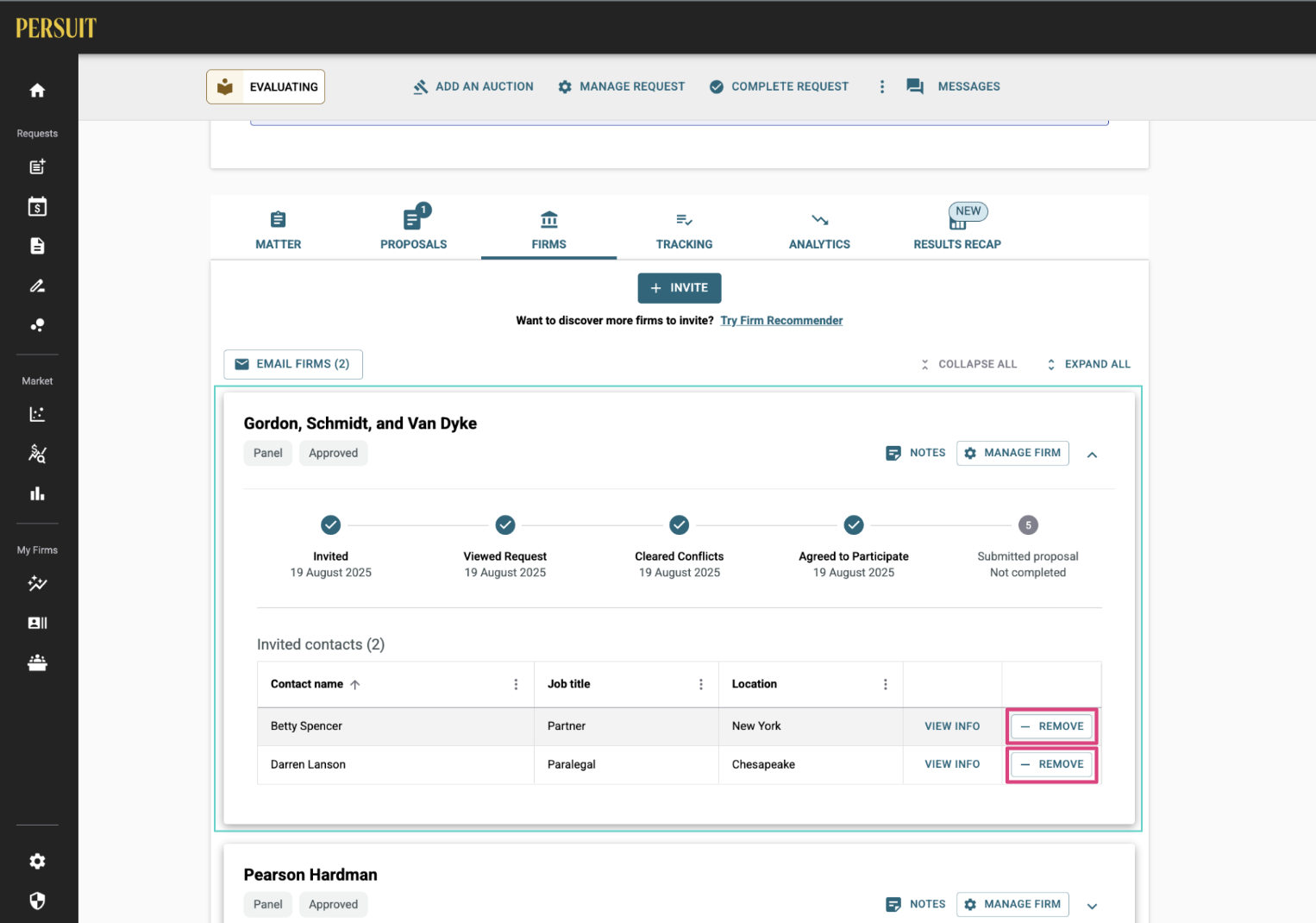Viewport: 1316px width, 923px height.
Task: Click Add an Auction
Action: (x=473, y=87)
